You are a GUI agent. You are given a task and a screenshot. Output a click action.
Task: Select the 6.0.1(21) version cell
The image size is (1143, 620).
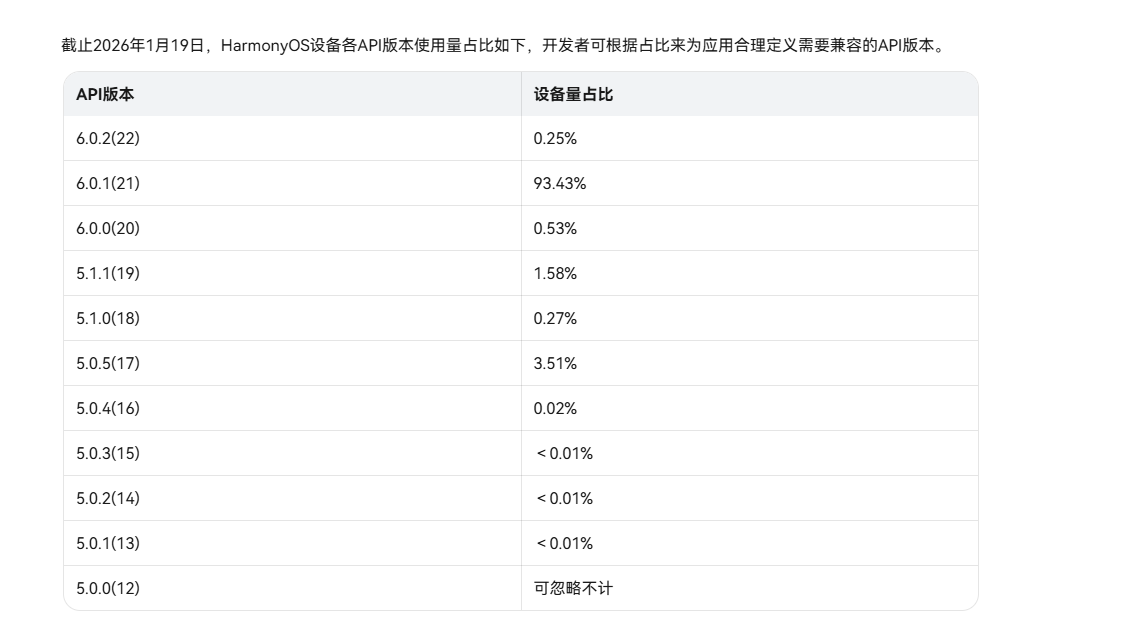pyautogui.click(x=108, y=184)
